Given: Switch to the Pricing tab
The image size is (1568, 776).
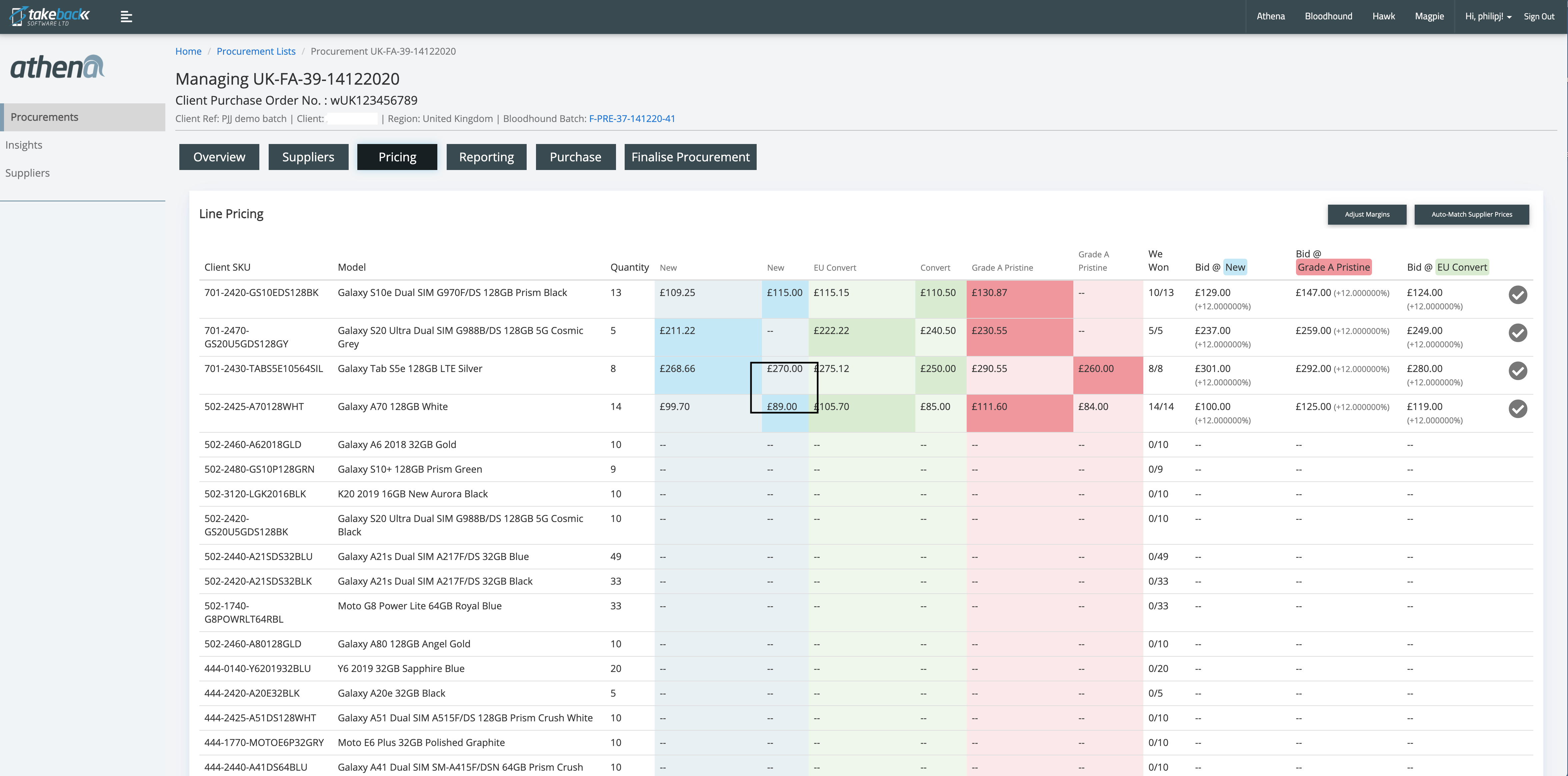Looking at the screenshot, I should pyautogui.click(x=397, y=157).
